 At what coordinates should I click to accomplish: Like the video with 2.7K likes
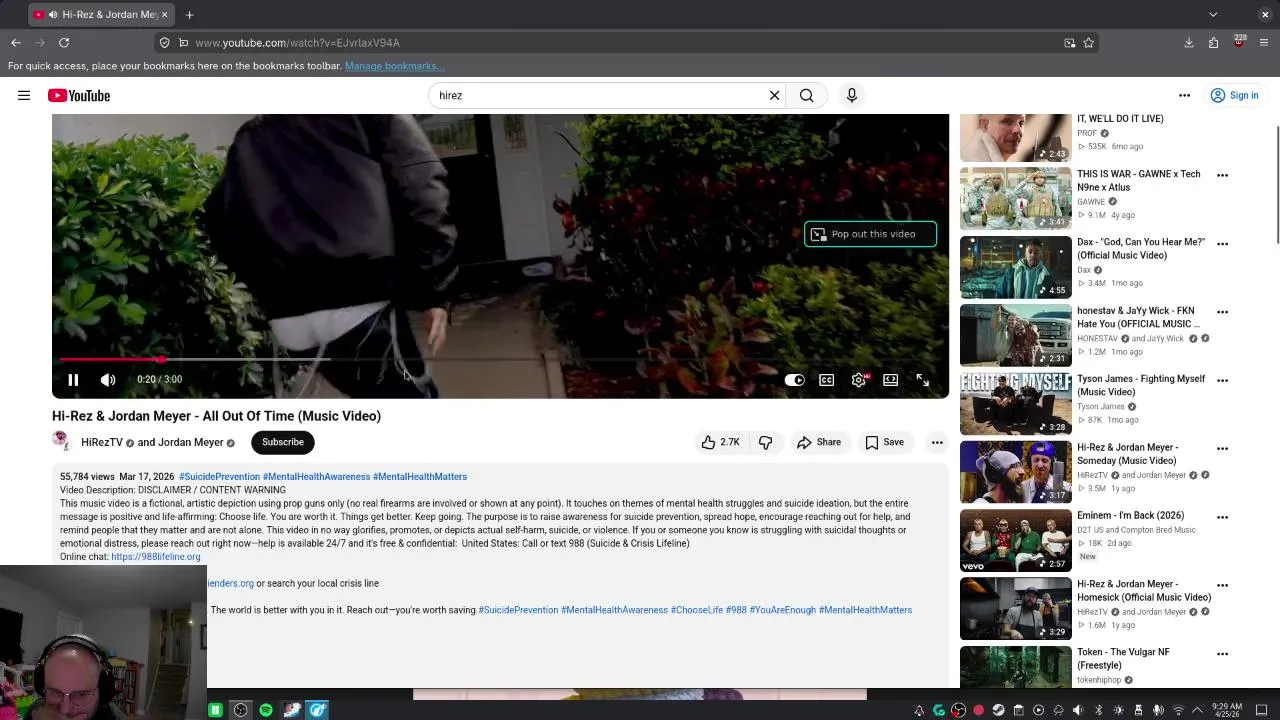click(720, 442)
